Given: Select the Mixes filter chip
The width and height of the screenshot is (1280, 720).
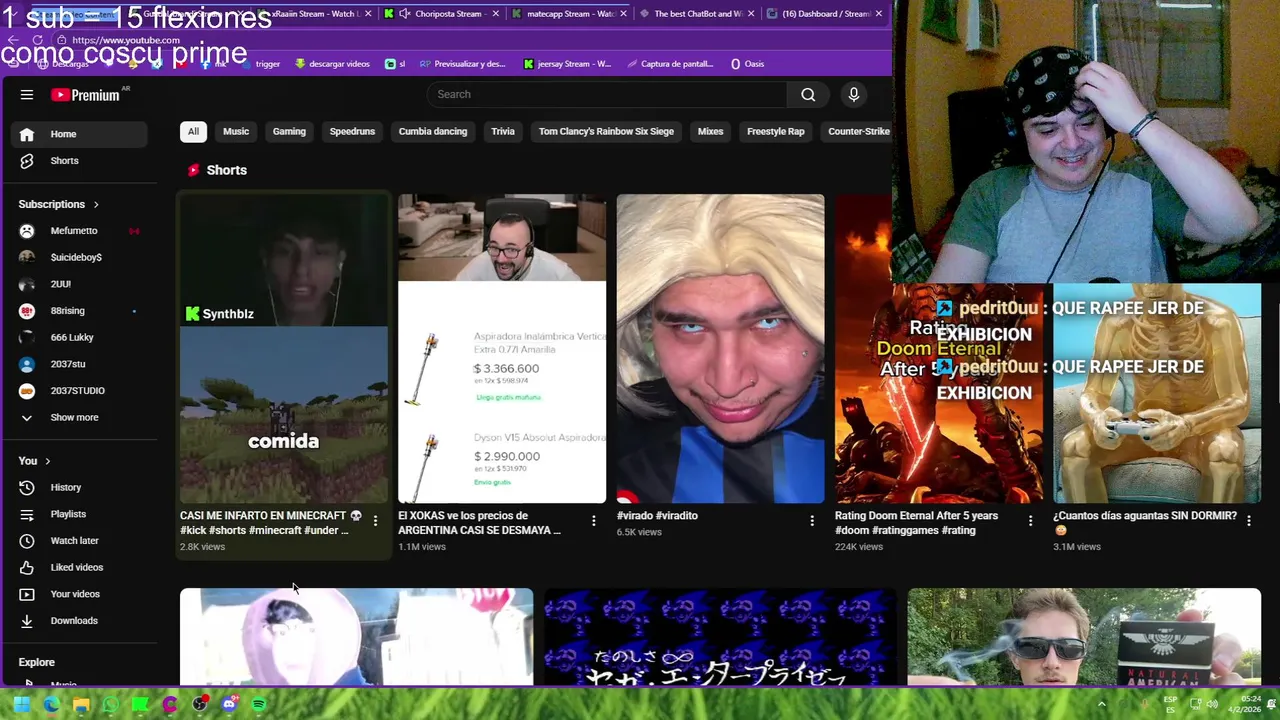Looking at the screenshot, I should point(710,131).
